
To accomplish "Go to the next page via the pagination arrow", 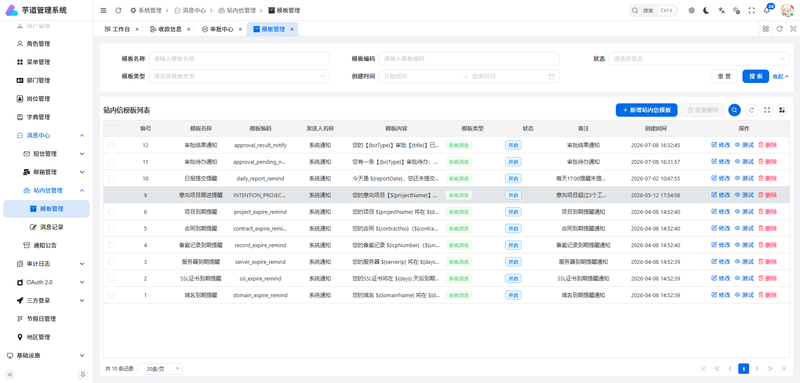I will pyautogui.click(x=757, y=368).
